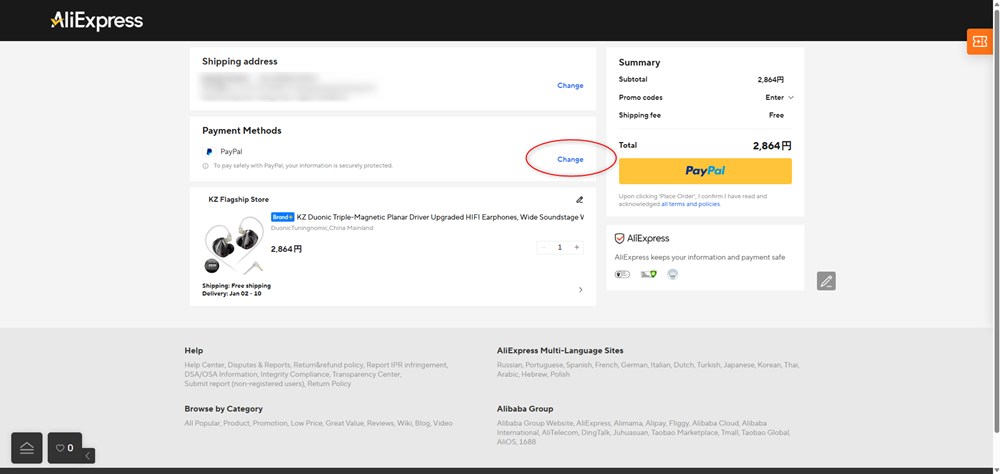Open the Alipay footer link
1000x474 pixels.
(x=658, y=423)
